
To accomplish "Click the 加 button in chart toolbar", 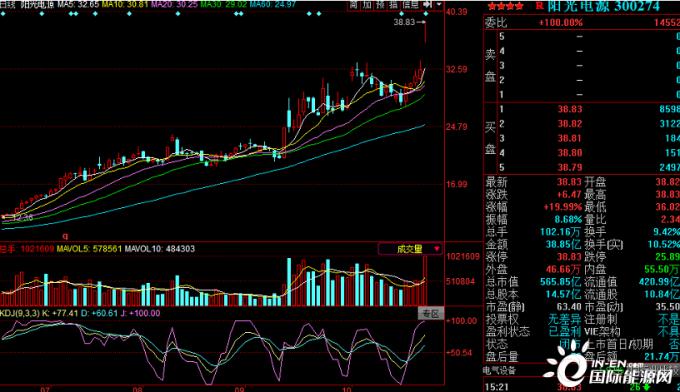I will 367,5.
